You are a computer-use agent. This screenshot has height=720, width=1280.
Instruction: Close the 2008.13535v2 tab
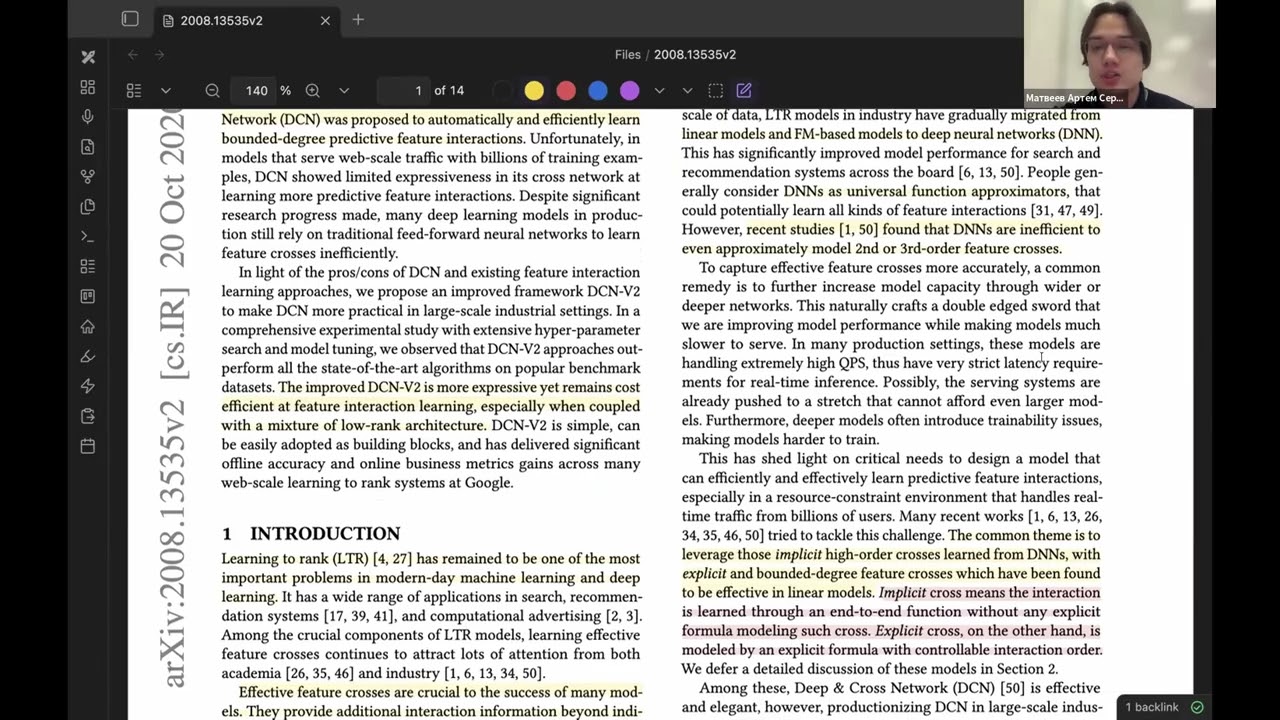click(325, 20)
